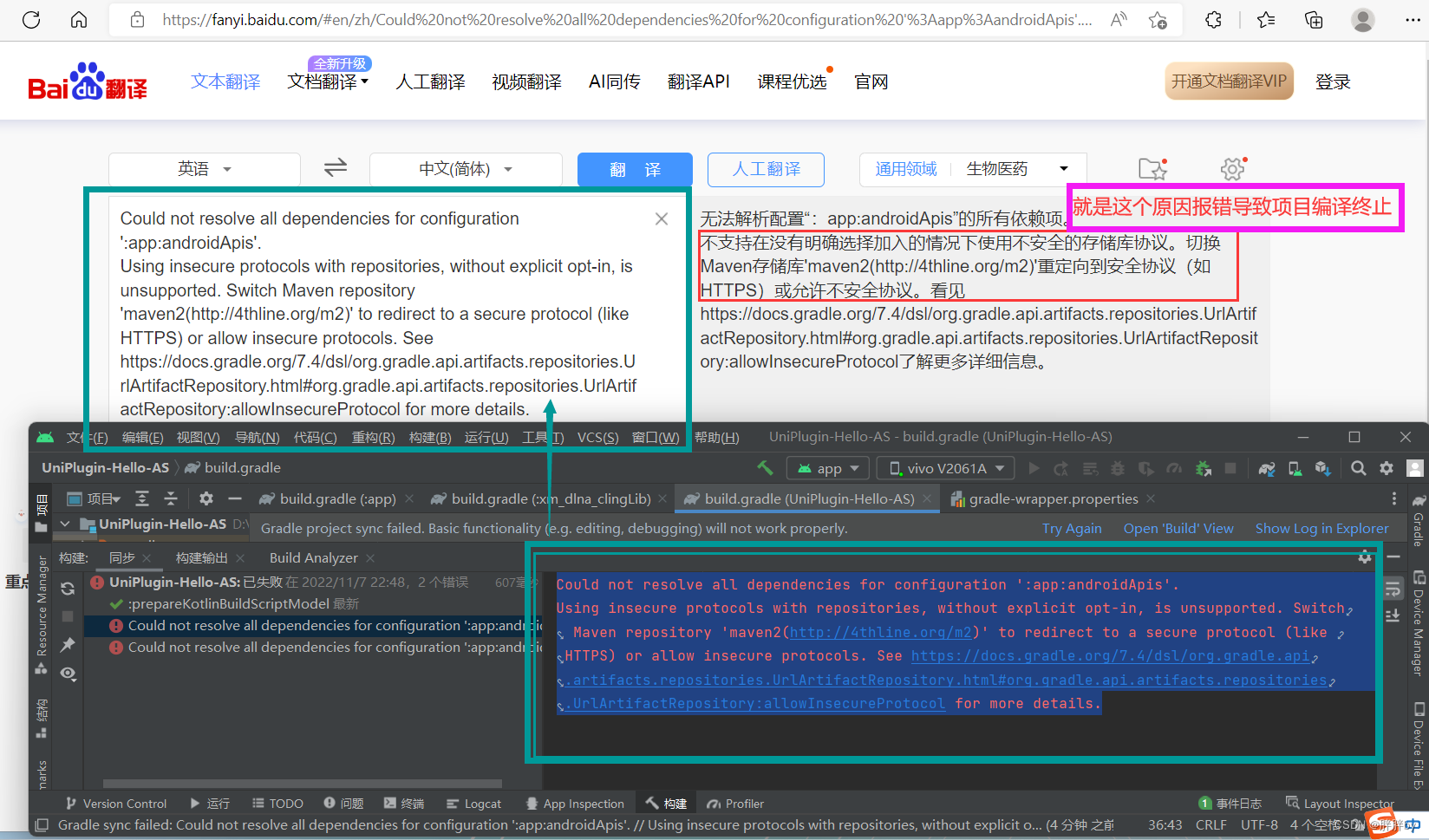This screenshot has width=1429, height=840.
Task: Open SDK Manager icon in toolbar
Action: [x=1322, y=468]
